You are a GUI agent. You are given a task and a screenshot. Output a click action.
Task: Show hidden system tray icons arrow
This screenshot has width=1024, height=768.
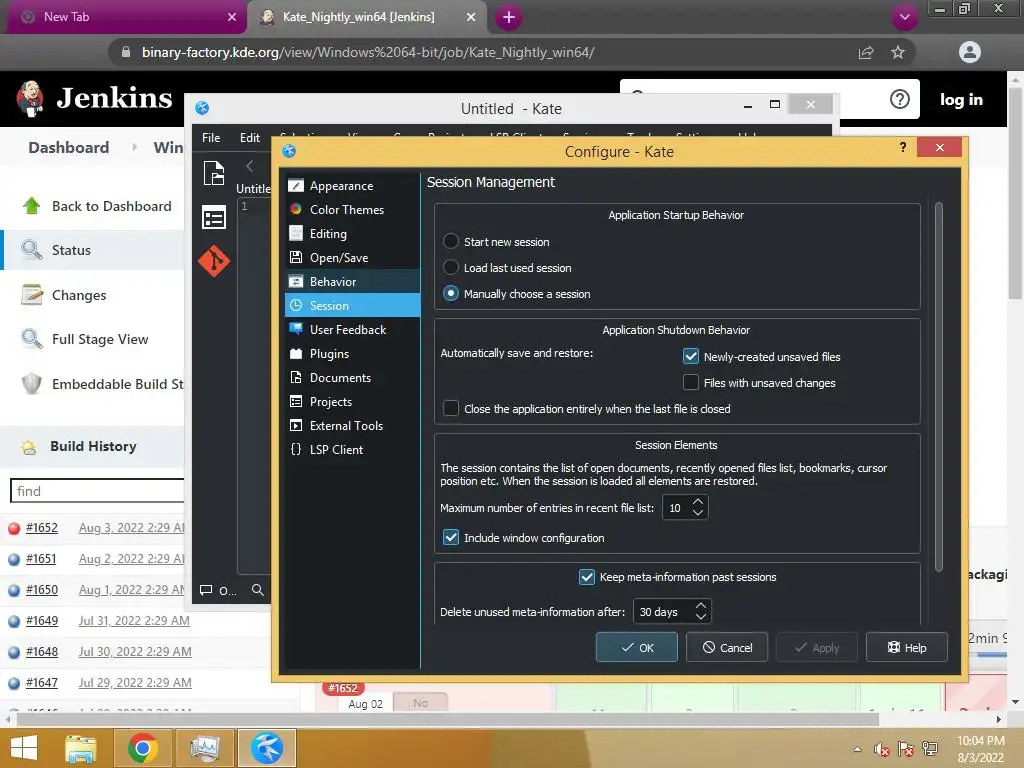pyautogui.click(x=857, y=749)
